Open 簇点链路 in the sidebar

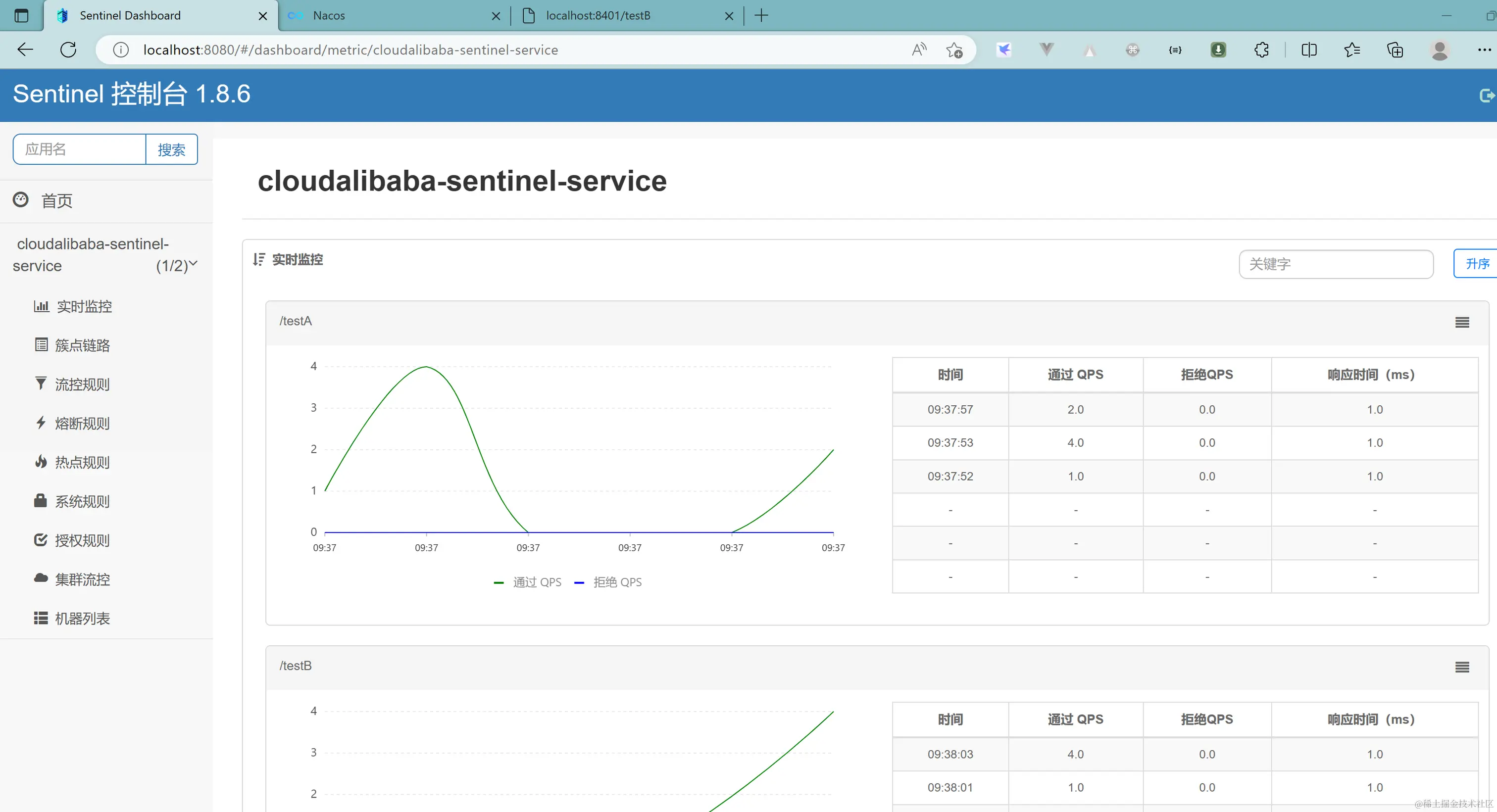(x=82, y=345)
